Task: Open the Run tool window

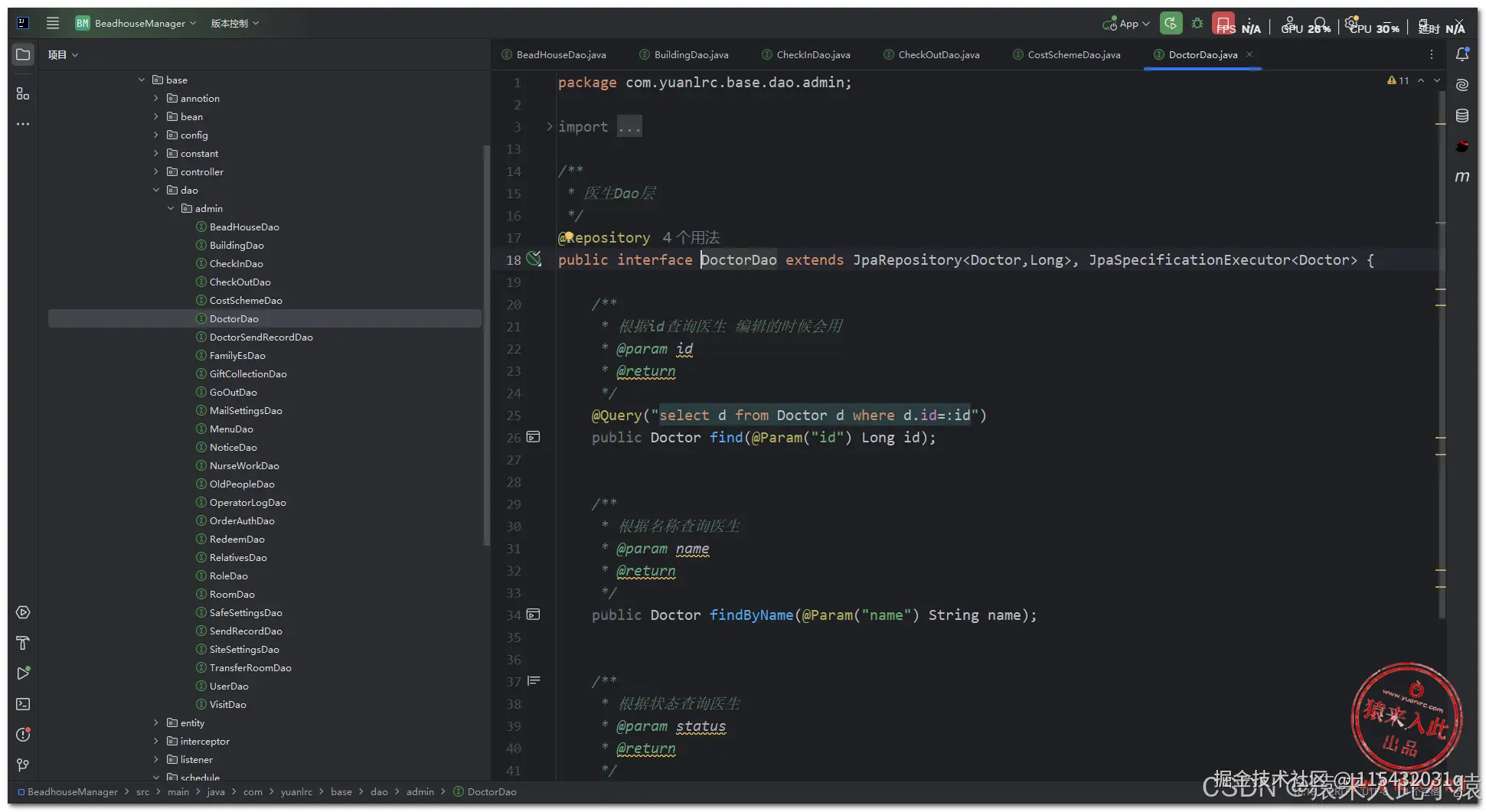Action: pyautogui.click(x=23, y=673)
